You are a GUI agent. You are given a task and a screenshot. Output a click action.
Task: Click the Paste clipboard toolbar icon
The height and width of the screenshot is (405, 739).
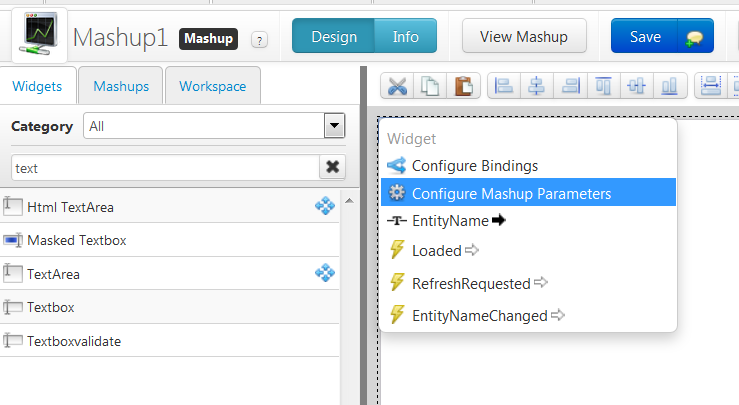click(x=463, y=86)
